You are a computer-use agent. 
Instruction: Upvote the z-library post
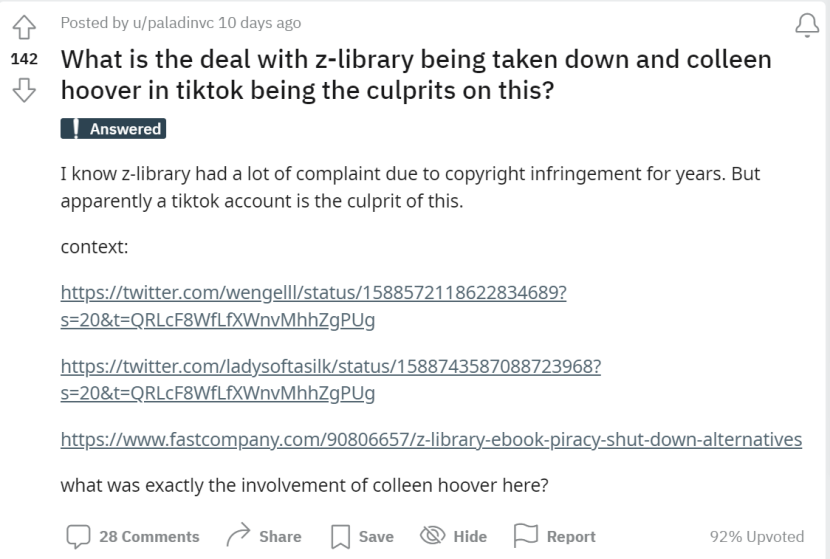[23, 25]
